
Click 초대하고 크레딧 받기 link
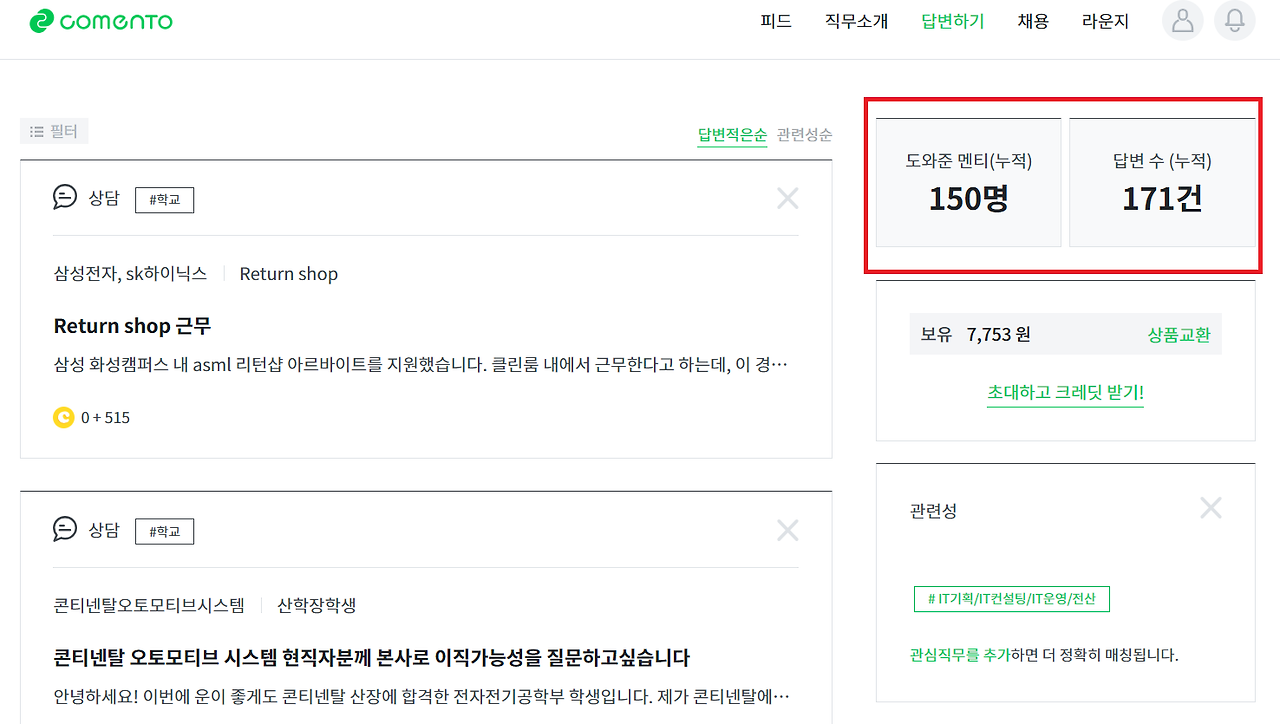[x=1065, y=392]
